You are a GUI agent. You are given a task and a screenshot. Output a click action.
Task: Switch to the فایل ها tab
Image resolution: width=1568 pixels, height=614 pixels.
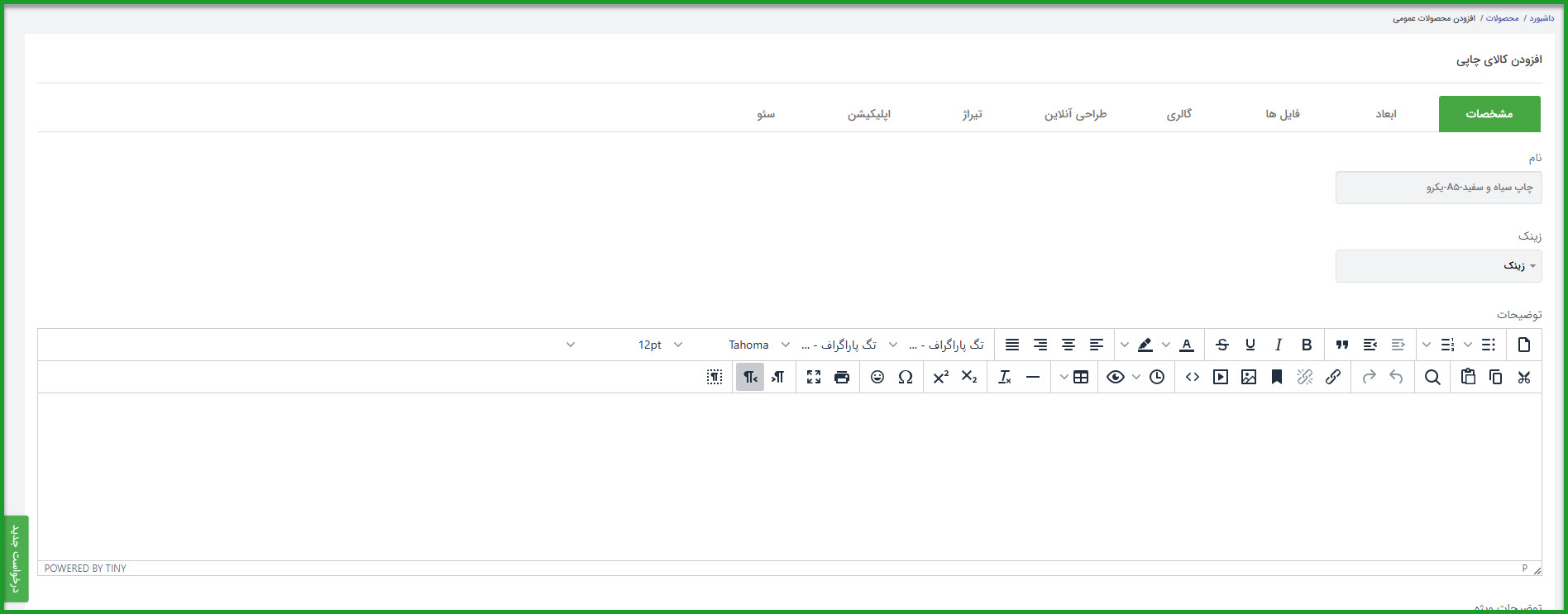click(1283, 114)
